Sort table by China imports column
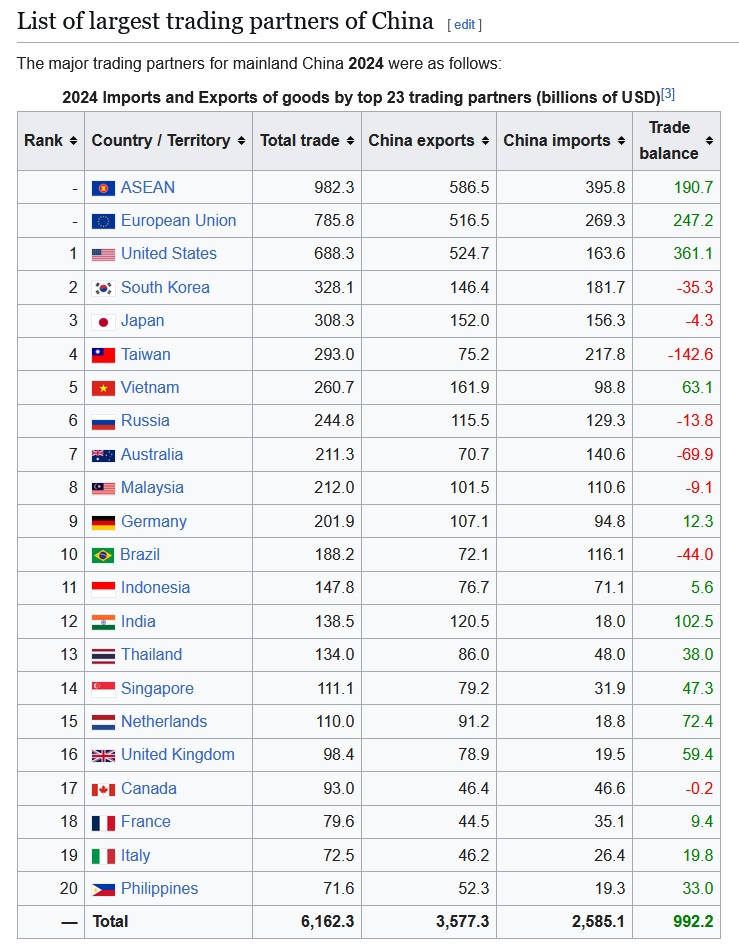The height and width of the screenshot is (951, 739). (621, 141)
